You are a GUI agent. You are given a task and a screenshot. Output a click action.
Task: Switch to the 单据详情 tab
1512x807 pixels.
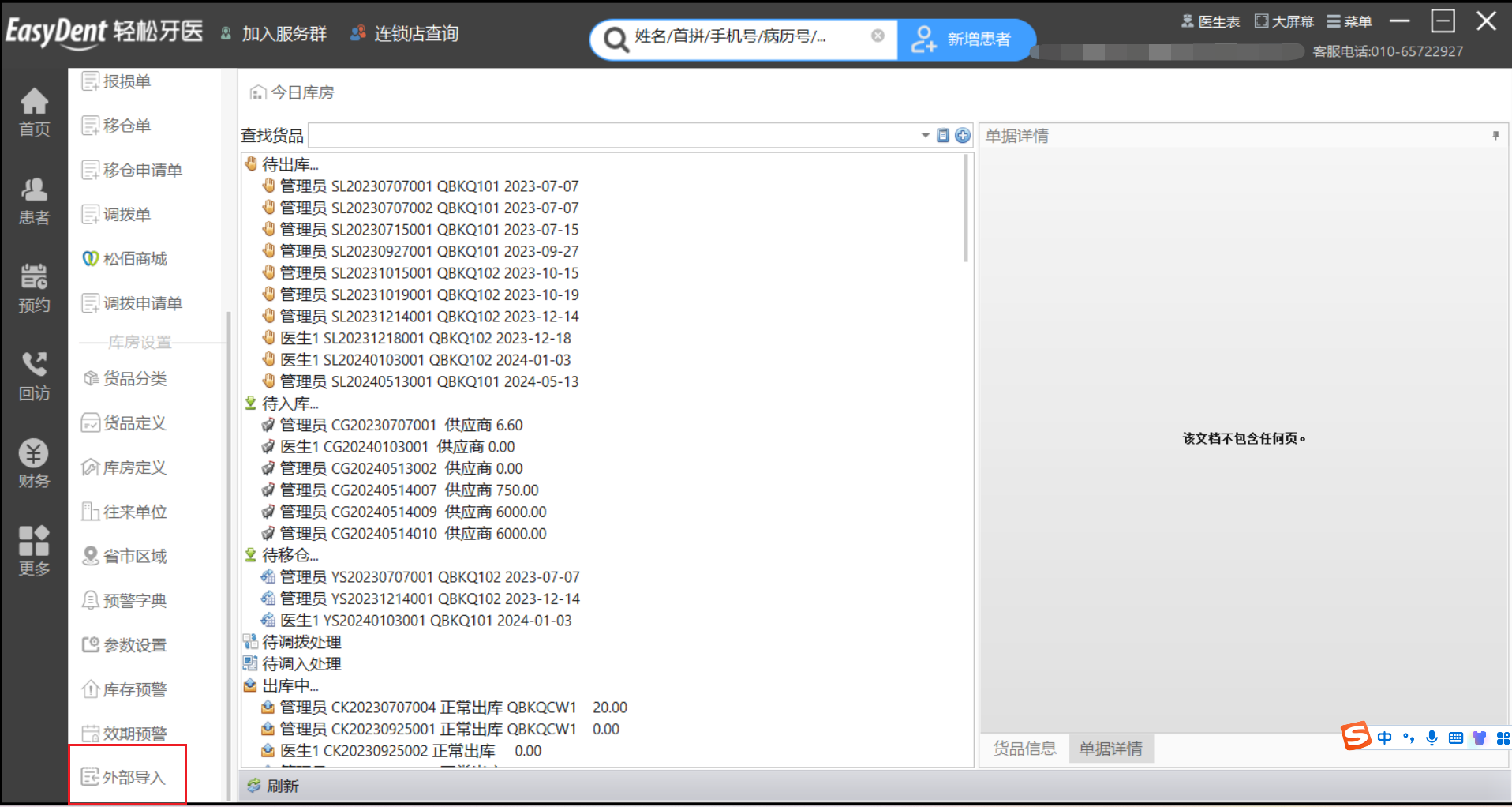pos(1111,749)
